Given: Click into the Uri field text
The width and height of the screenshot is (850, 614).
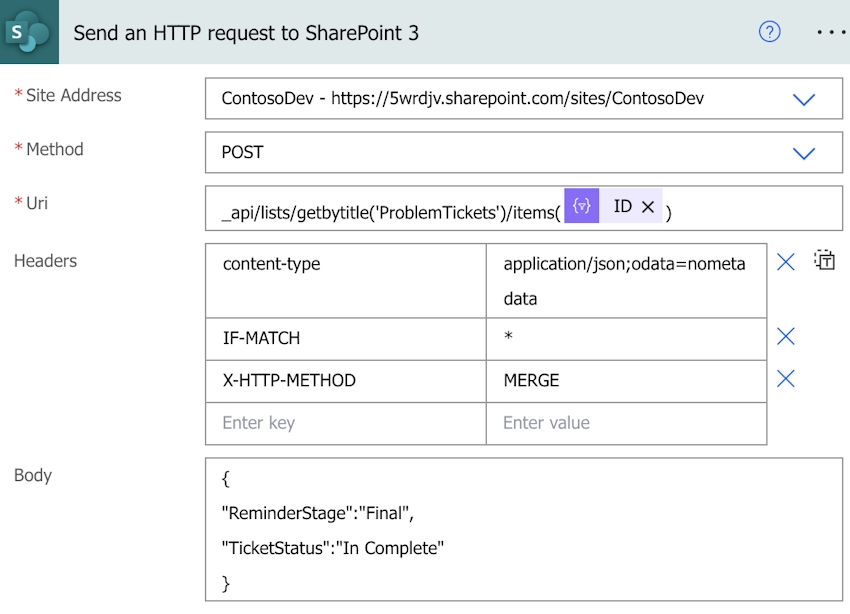Looking at the screenshot, I should click(524, 208).
